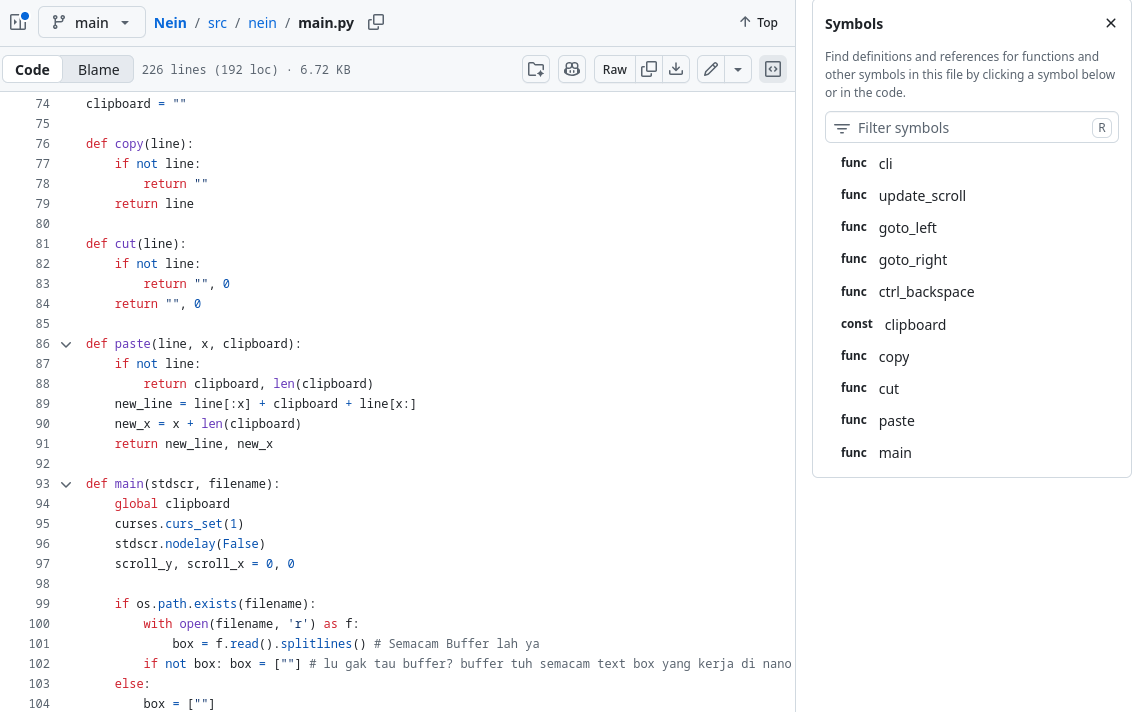Collapse the paste function code fold
The image size is (1136, 712).
click(x=66, y=344)
